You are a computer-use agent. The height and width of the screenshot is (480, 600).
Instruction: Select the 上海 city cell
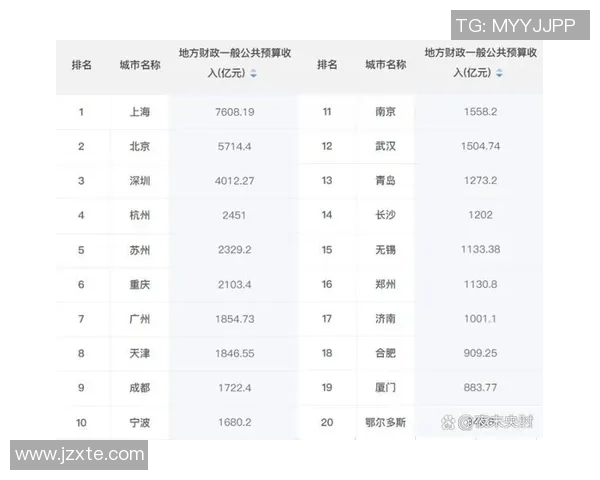click(140, 112)
